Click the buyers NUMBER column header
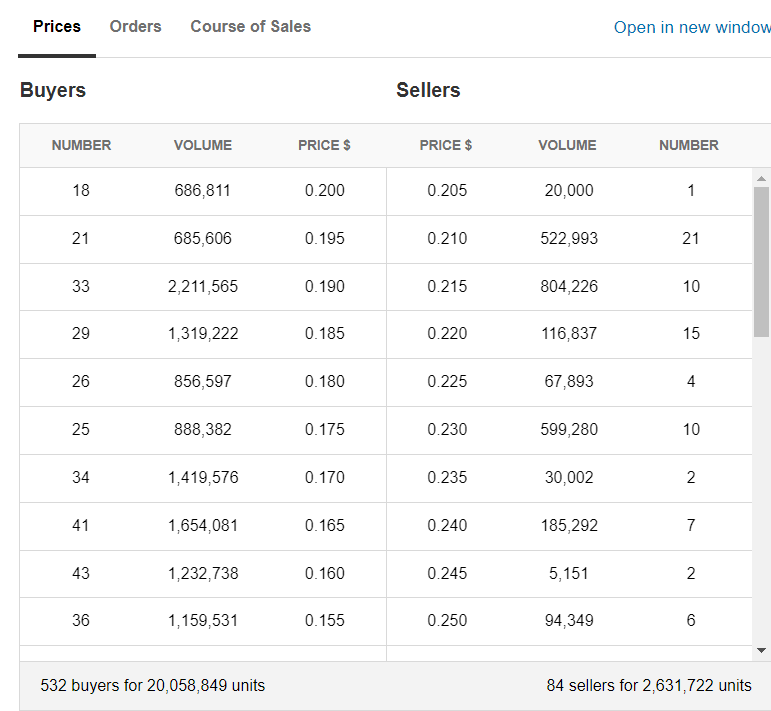The image size is (771, 711). click(x=81, y=145)
